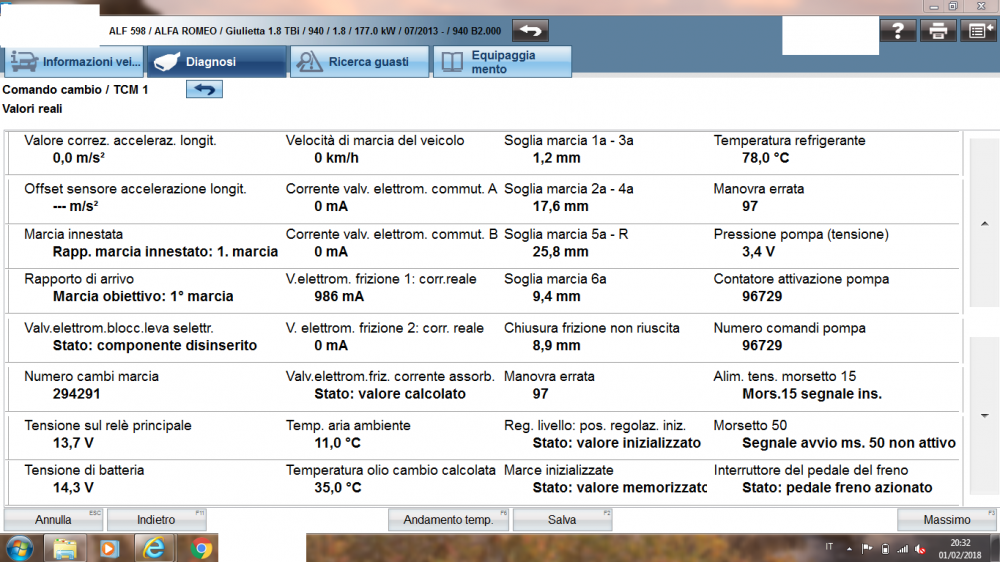Select the Temperatura olio cambio value 35,0 °C
Screen dimensions: 1000x562
coord(337,488)
